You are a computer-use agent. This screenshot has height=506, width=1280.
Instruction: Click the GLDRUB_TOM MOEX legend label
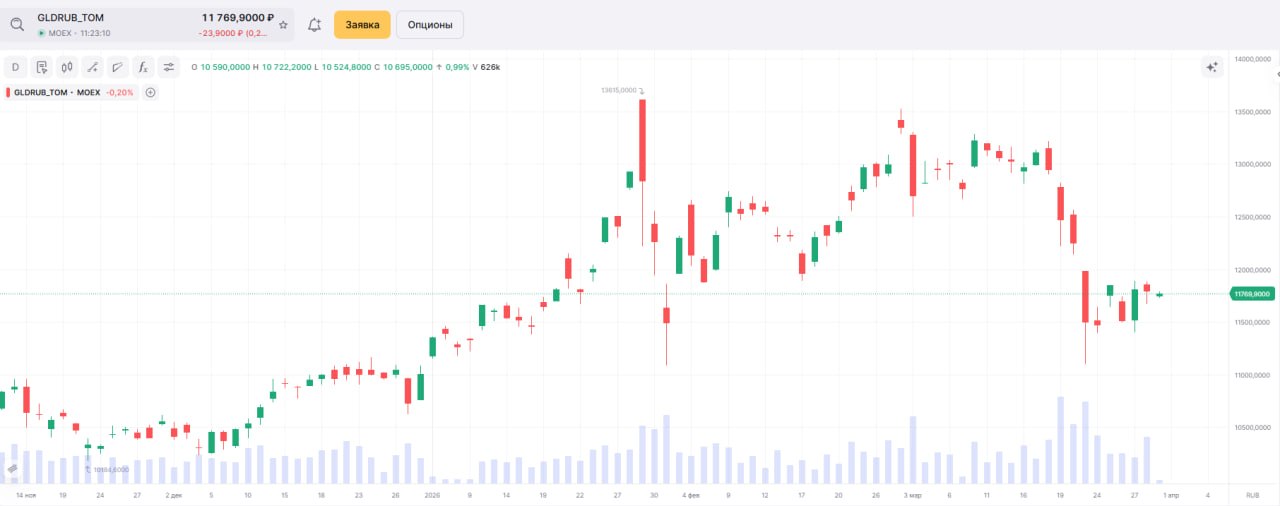pyautogui.click(x=56, y=92)
